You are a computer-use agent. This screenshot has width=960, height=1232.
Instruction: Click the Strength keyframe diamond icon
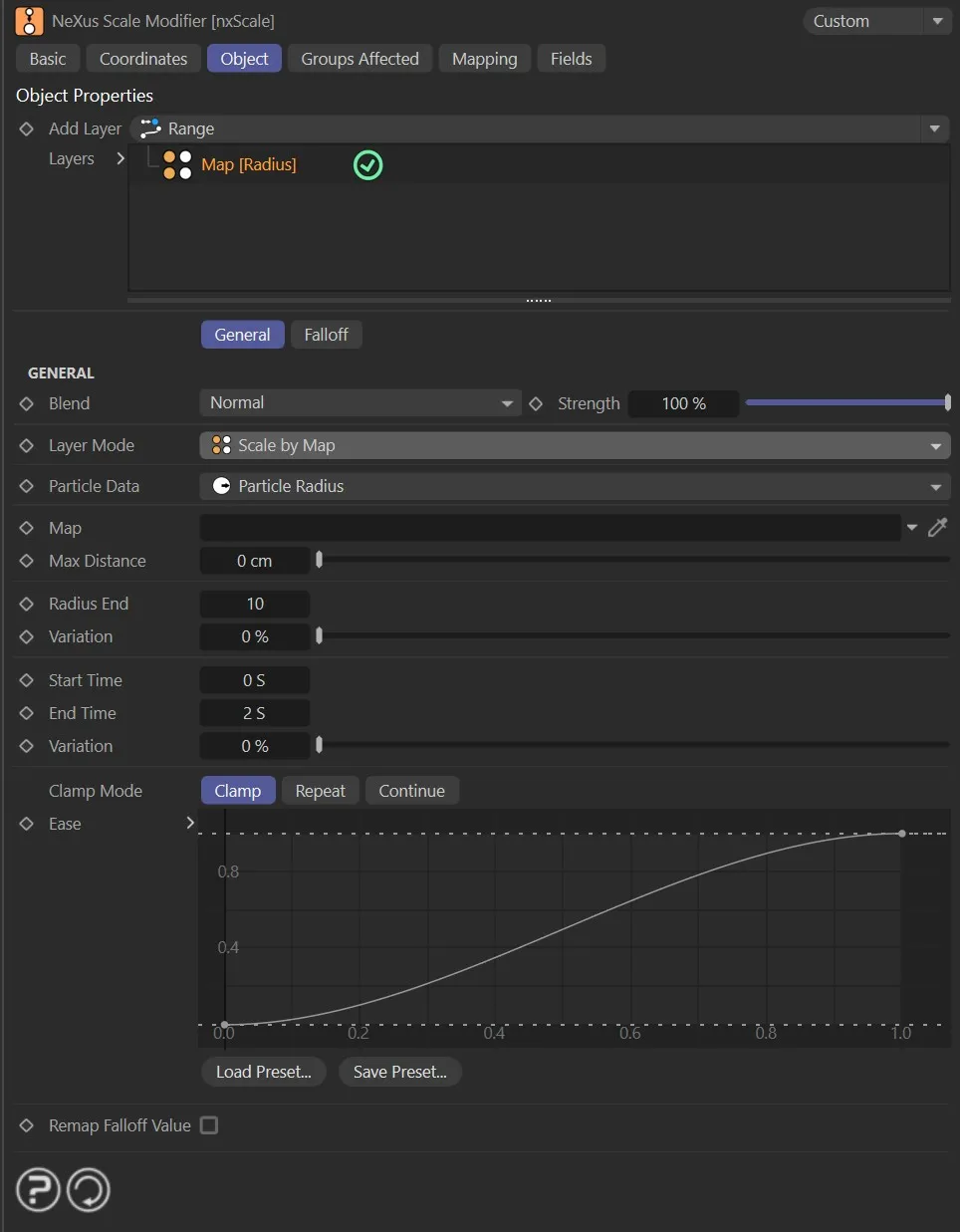pyautogui.click(x=536, y=403)
